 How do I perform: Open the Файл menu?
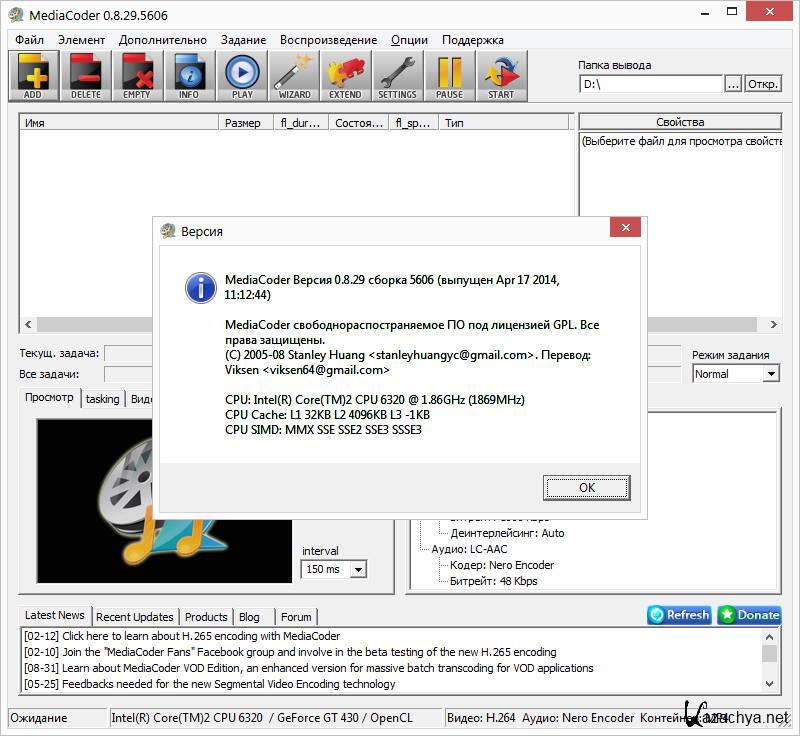[x=29, y=40]
